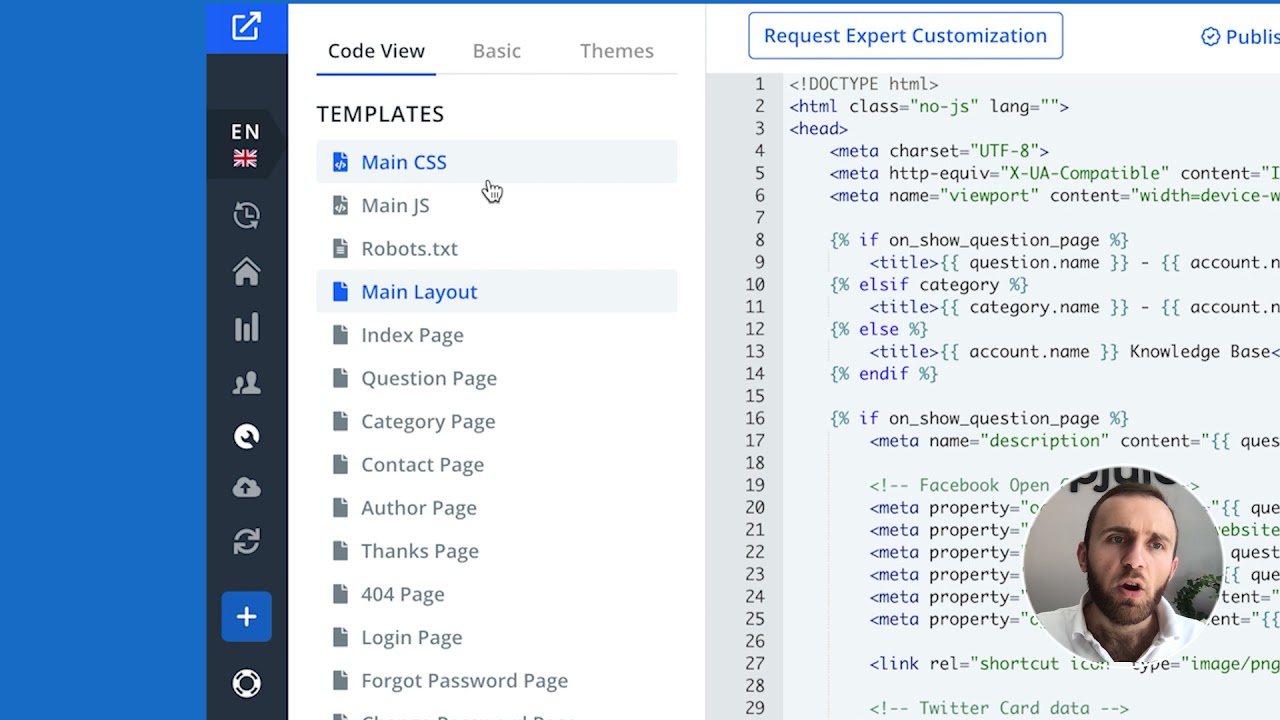Open the Main JS template
Screen dimensions: 1280x720
497,205
